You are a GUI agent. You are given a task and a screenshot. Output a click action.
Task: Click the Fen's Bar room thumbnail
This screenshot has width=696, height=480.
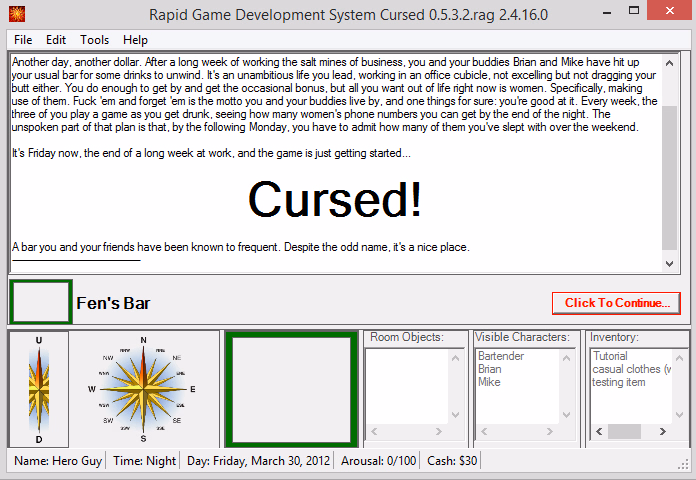click(x=41, y=301)
